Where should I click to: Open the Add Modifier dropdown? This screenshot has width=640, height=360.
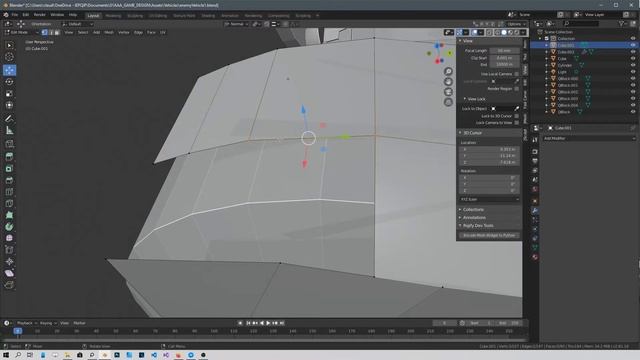point(589,138)
